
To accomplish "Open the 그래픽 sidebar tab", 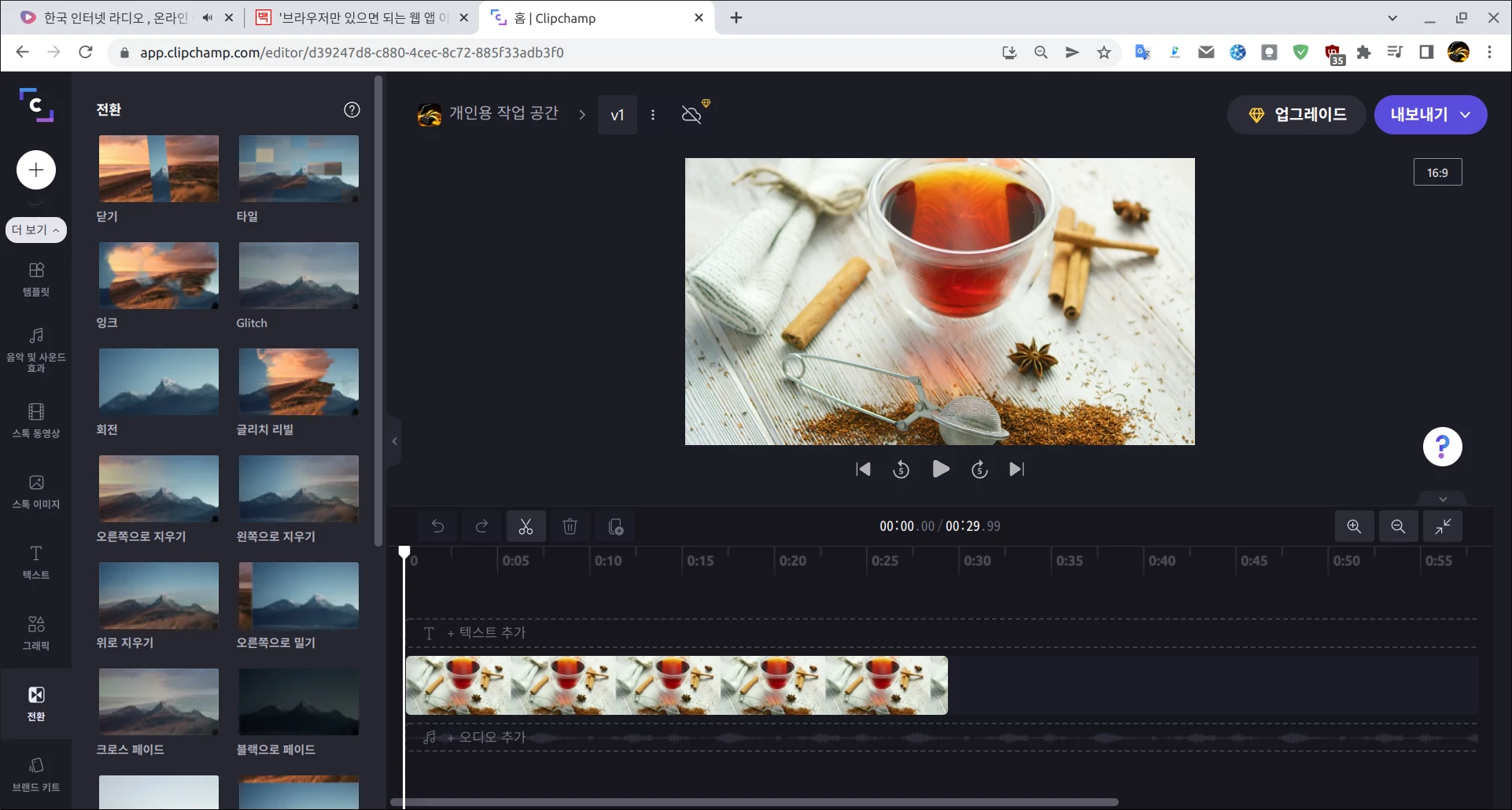I will pos(36,633).
